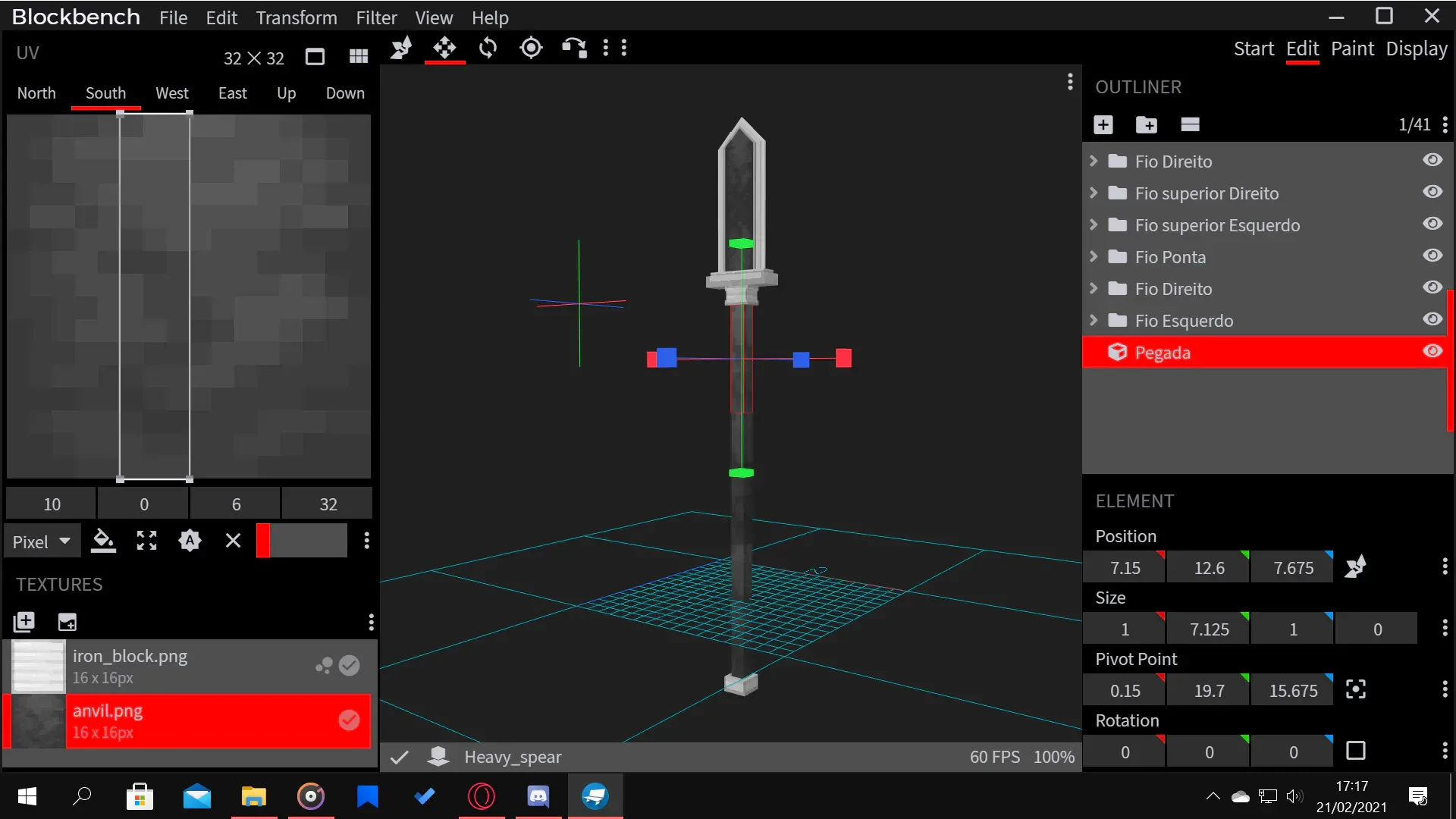Click UV maximize arrows icon

point(146,541)
